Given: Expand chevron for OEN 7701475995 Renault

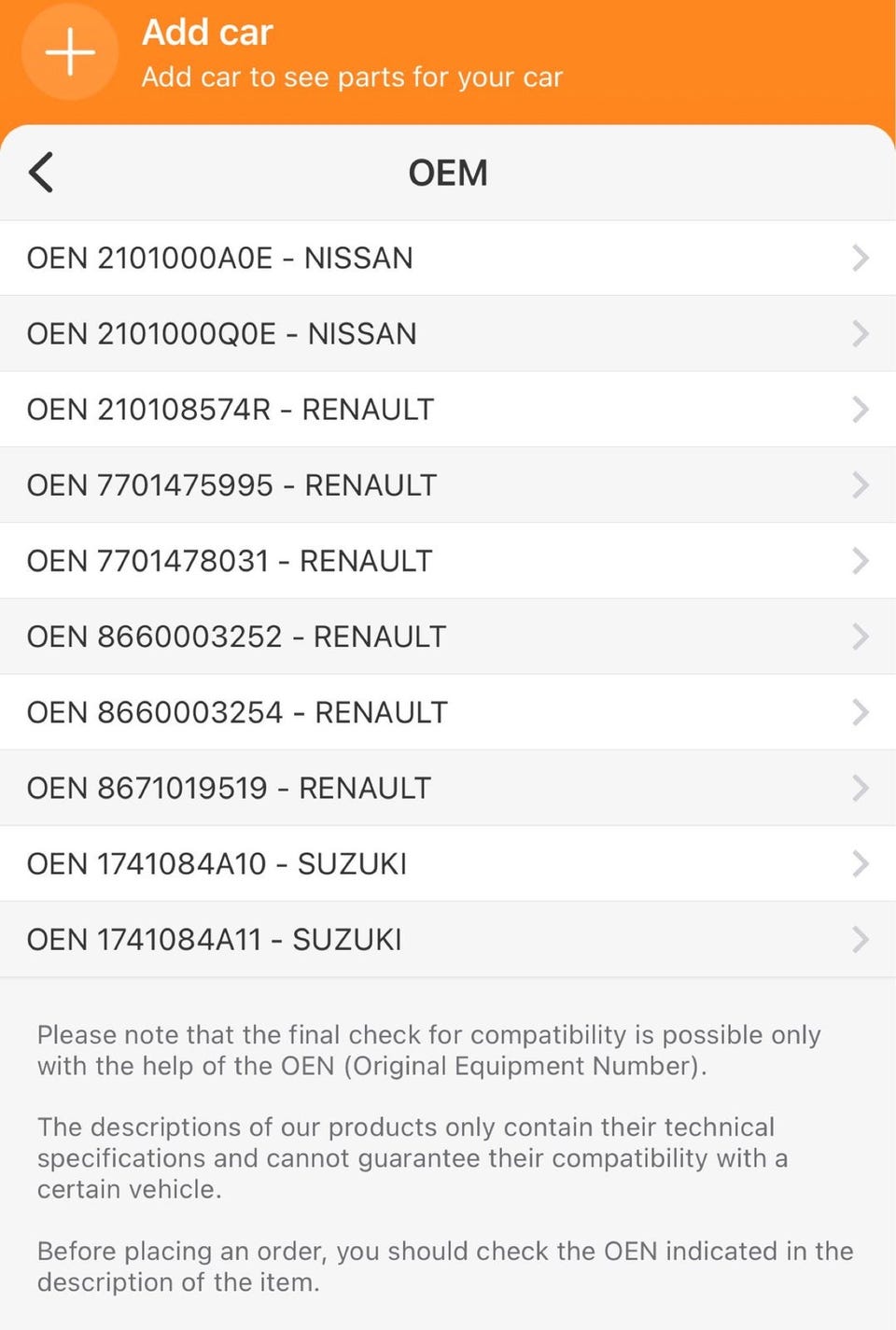Looking at the screenshot, I should (x=860, y=485).
